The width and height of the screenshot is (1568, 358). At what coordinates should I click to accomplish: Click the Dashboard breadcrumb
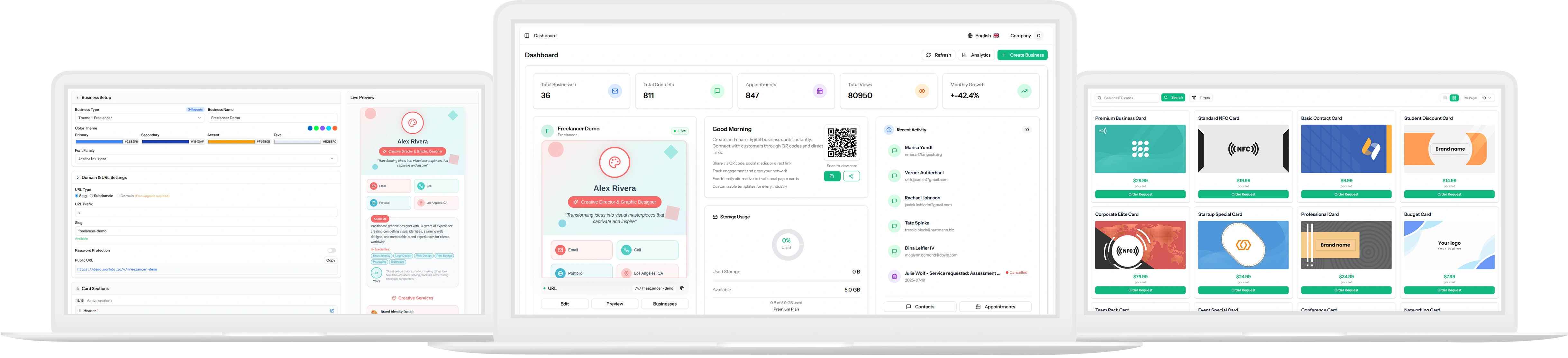[545, 36]
